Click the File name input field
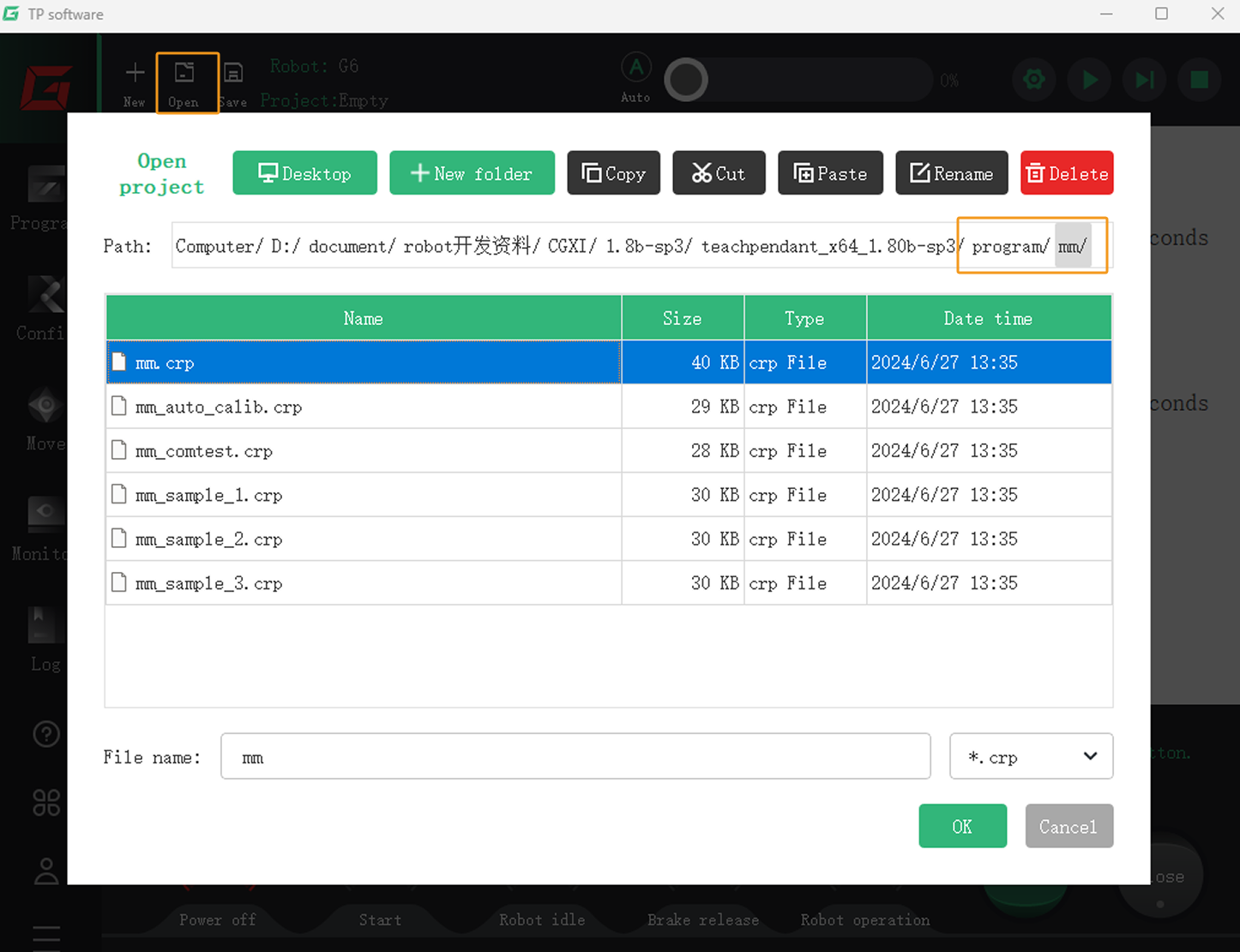The image size is (1240, 952). (575, 756)
